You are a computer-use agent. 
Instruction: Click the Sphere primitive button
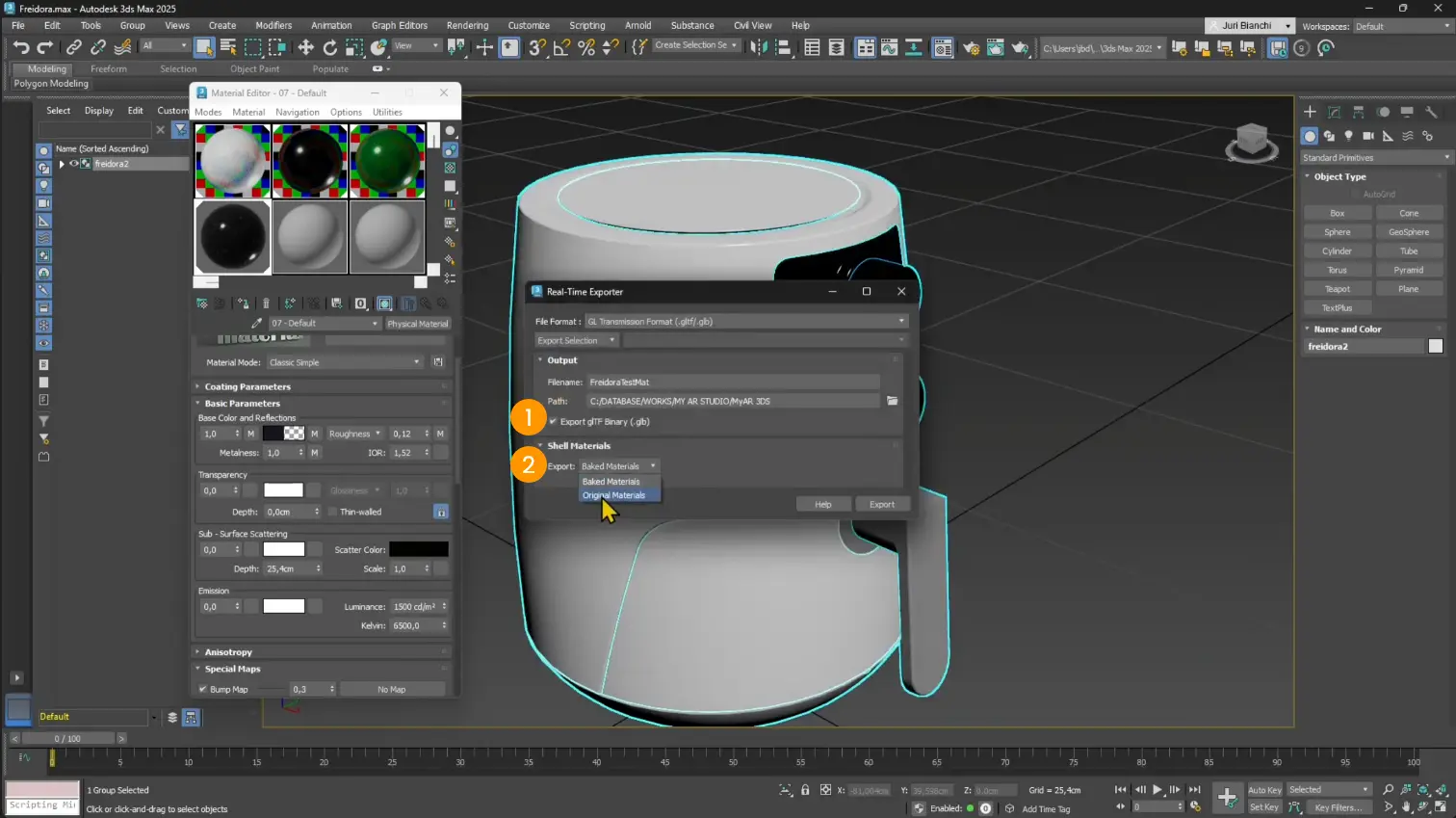(x=1338, y=232)
